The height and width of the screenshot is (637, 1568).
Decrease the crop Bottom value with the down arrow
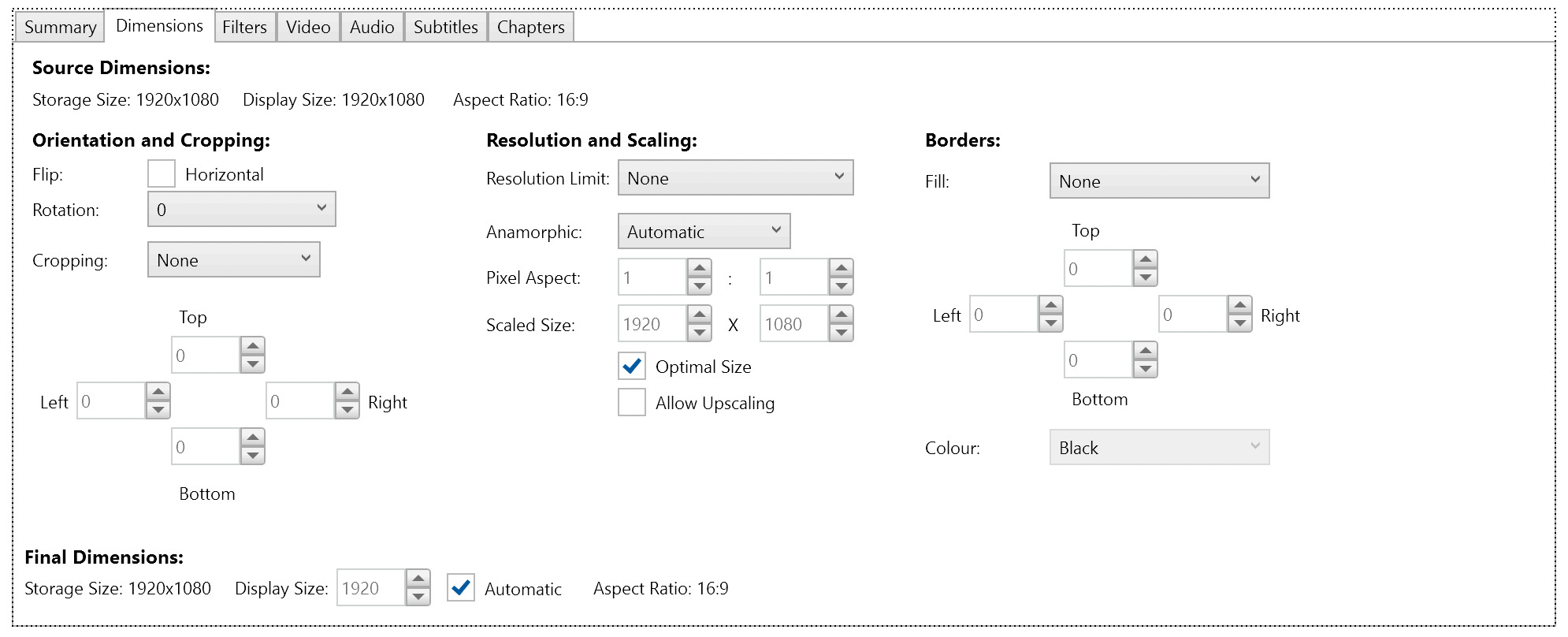coord(252,456)
